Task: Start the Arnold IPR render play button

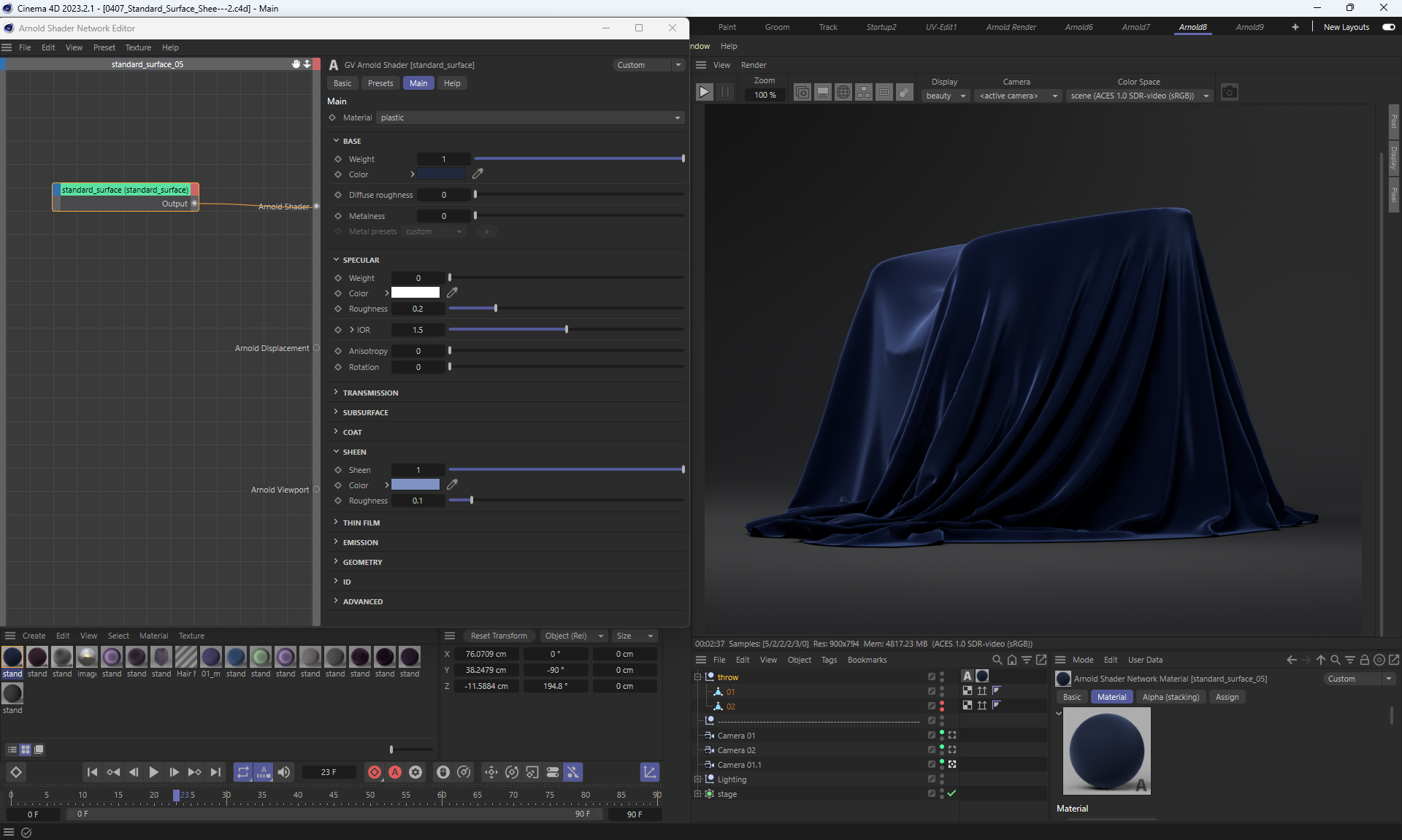Action: (x=704, y=93)
